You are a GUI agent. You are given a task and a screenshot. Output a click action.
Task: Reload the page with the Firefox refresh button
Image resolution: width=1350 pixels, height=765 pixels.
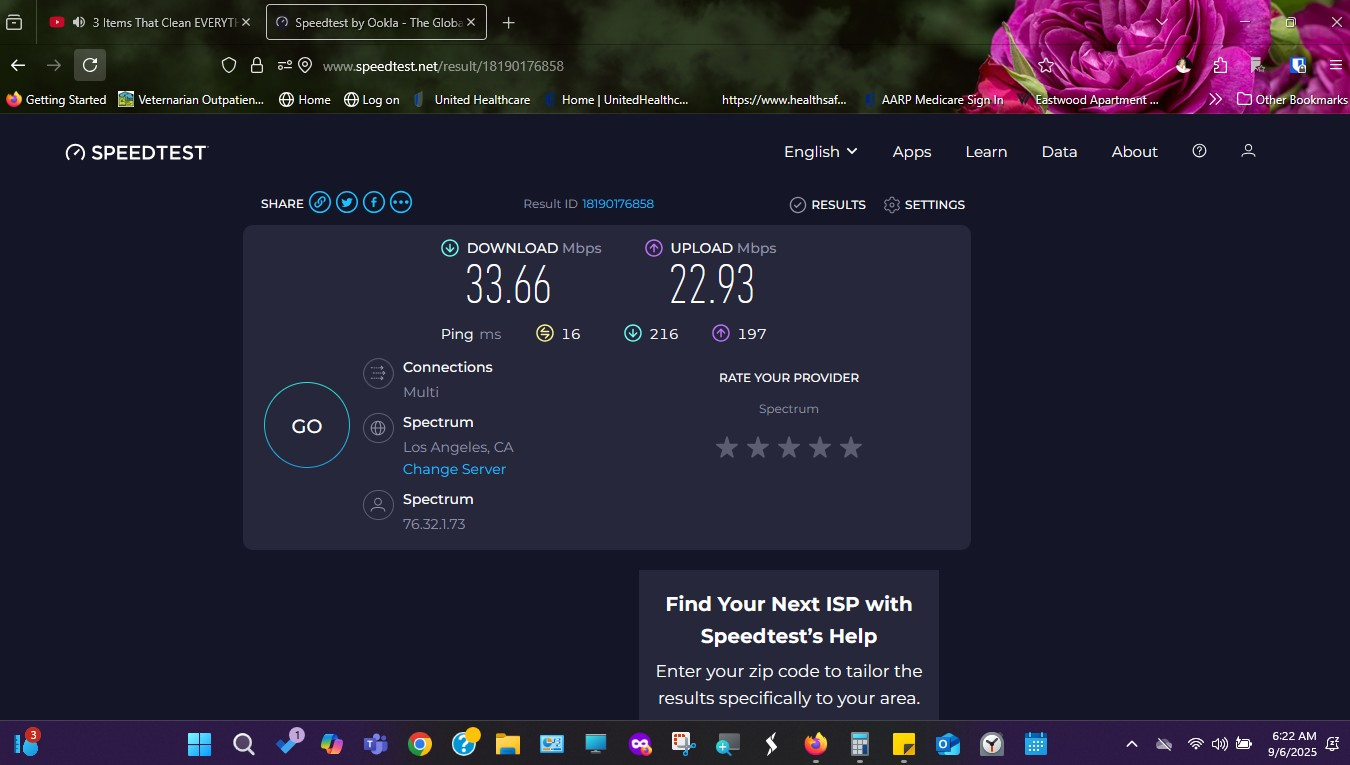click(x=90, y=65)
